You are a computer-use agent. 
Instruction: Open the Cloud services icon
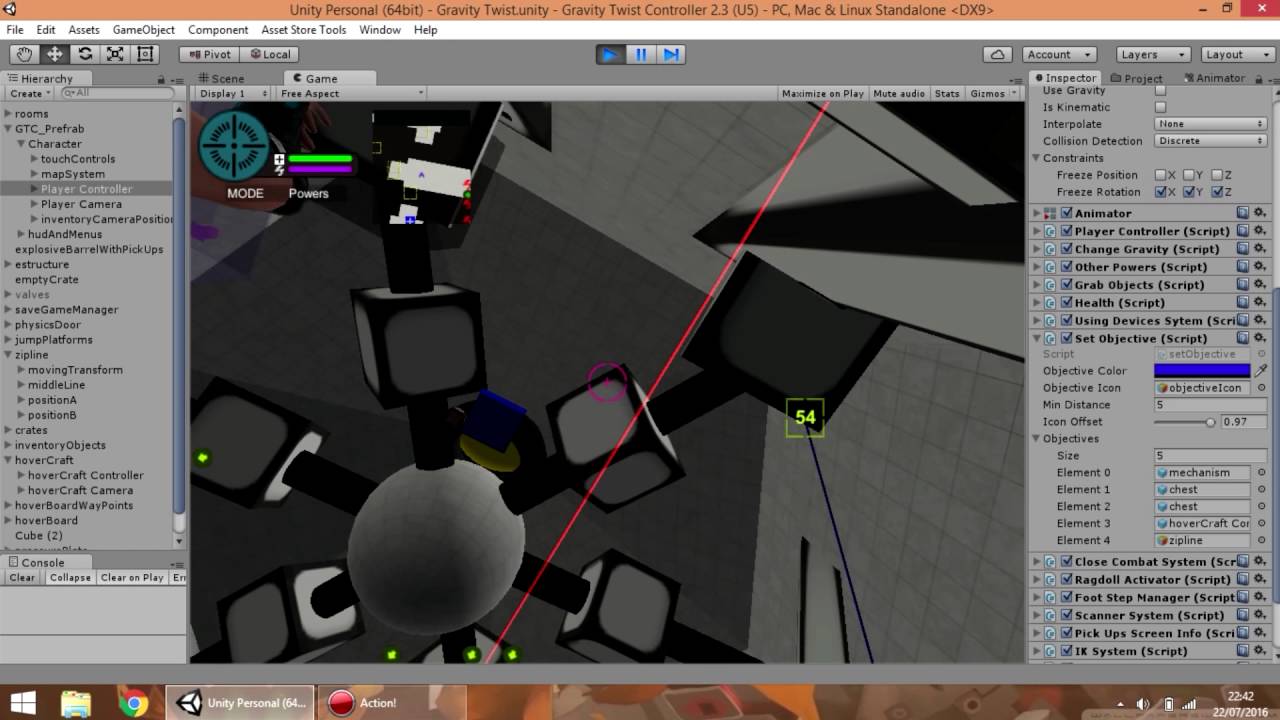[997, 55]
